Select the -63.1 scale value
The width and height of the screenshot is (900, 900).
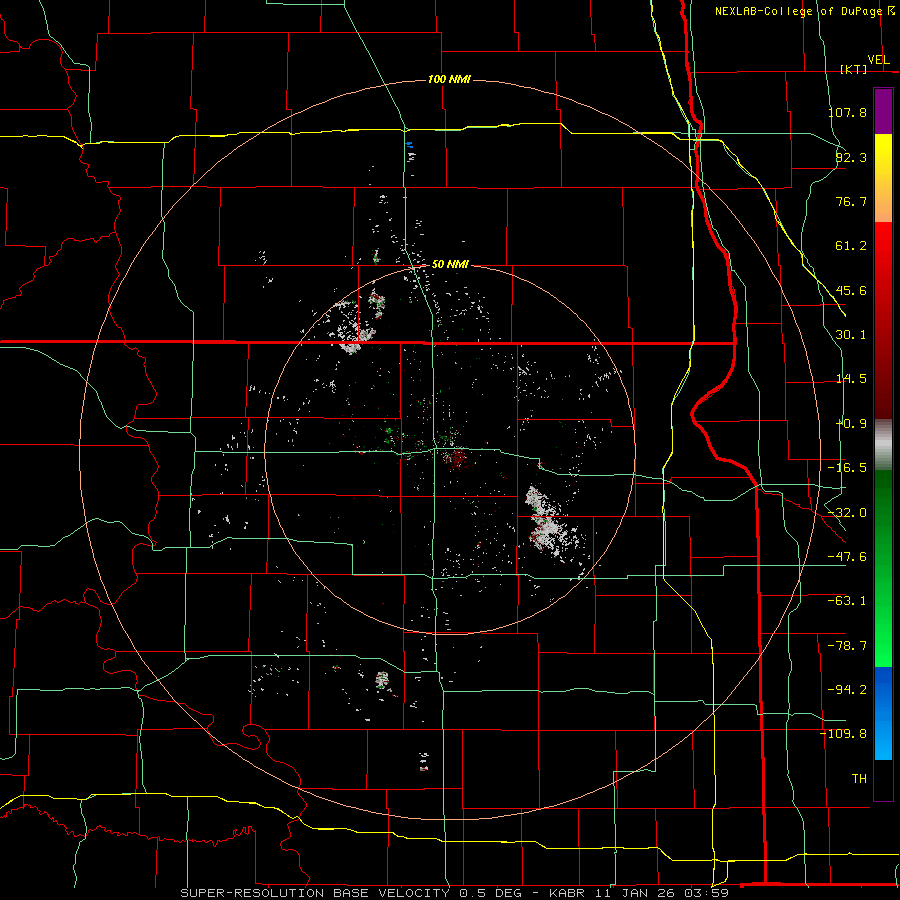(847, 601)
